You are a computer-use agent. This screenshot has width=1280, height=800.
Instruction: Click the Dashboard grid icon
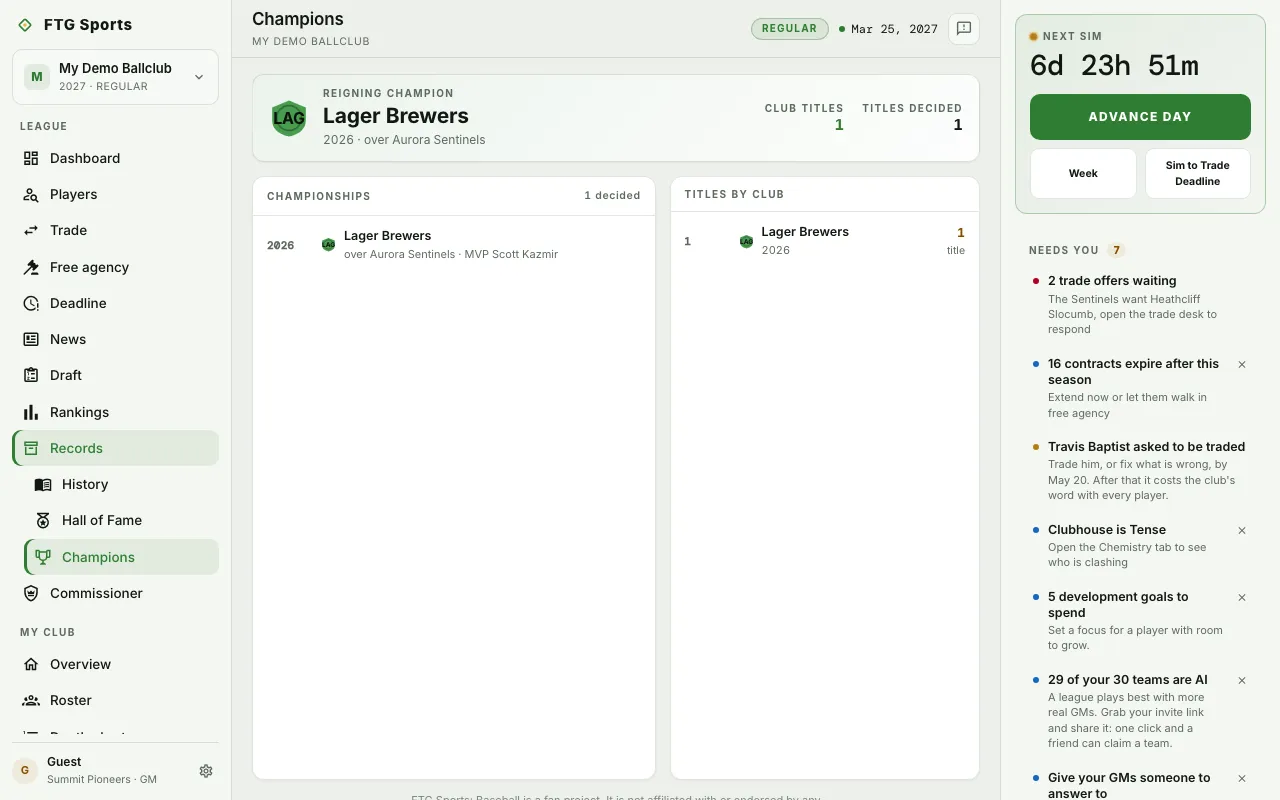[31, 158]
